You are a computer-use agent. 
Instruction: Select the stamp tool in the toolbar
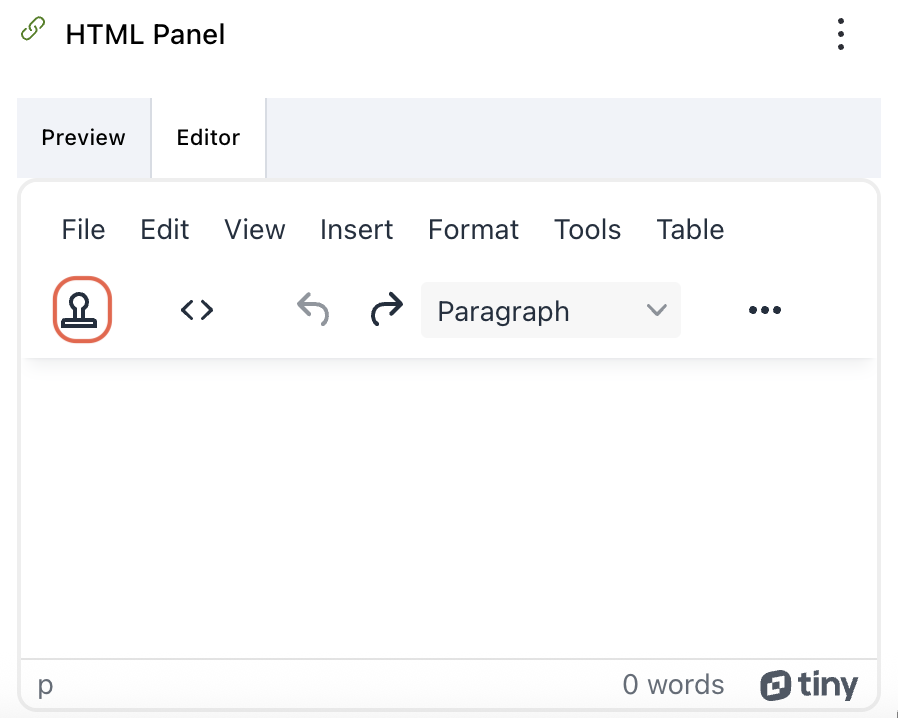click(x=82, y=310)
